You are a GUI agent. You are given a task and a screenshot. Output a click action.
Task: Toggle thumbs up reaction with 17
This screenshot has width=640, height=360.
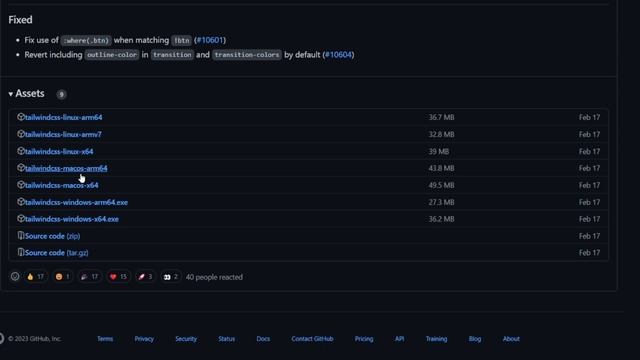[x=36, y=277]
